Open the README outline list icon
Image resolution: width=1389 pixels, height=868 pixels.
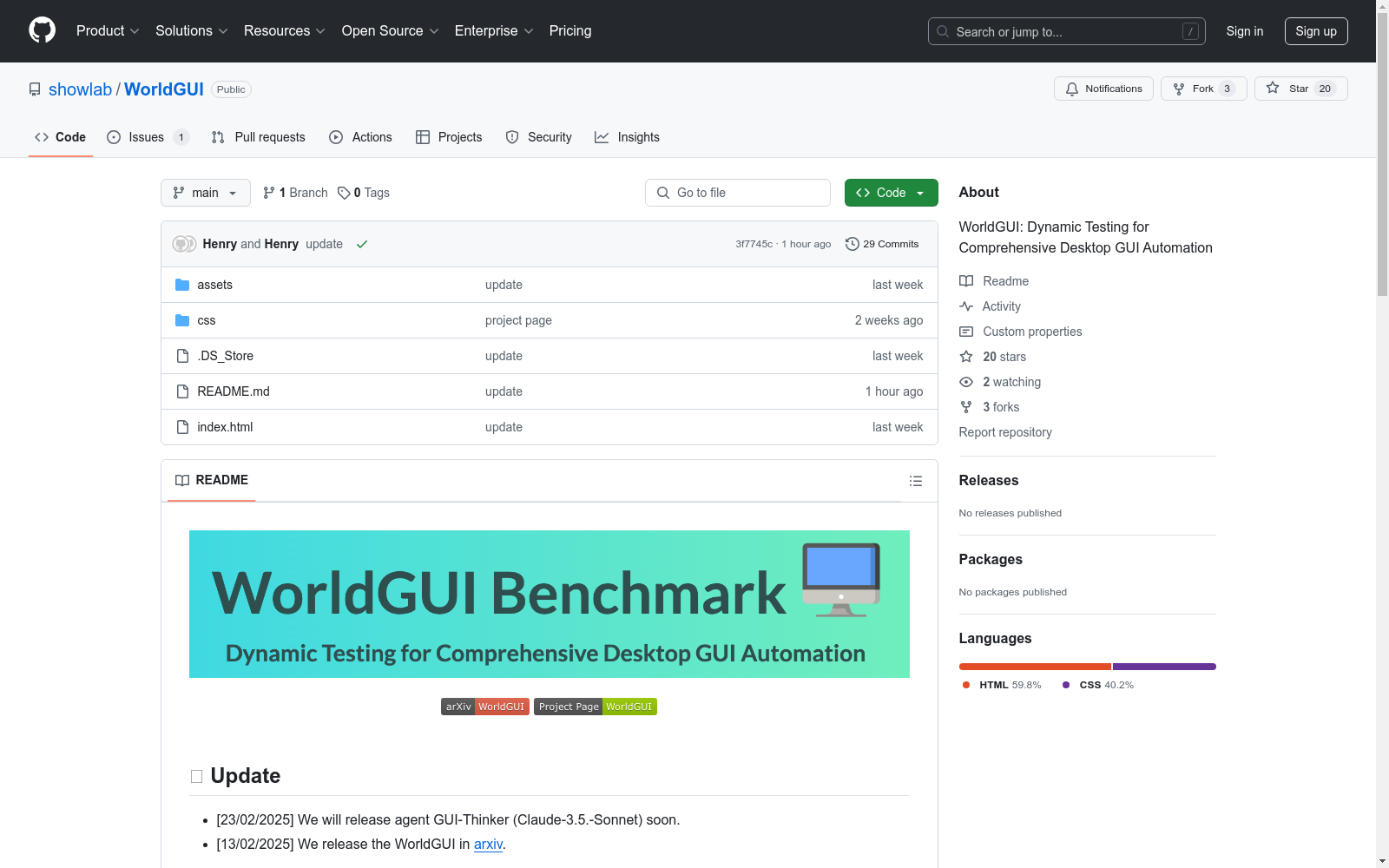pos(916,481)
